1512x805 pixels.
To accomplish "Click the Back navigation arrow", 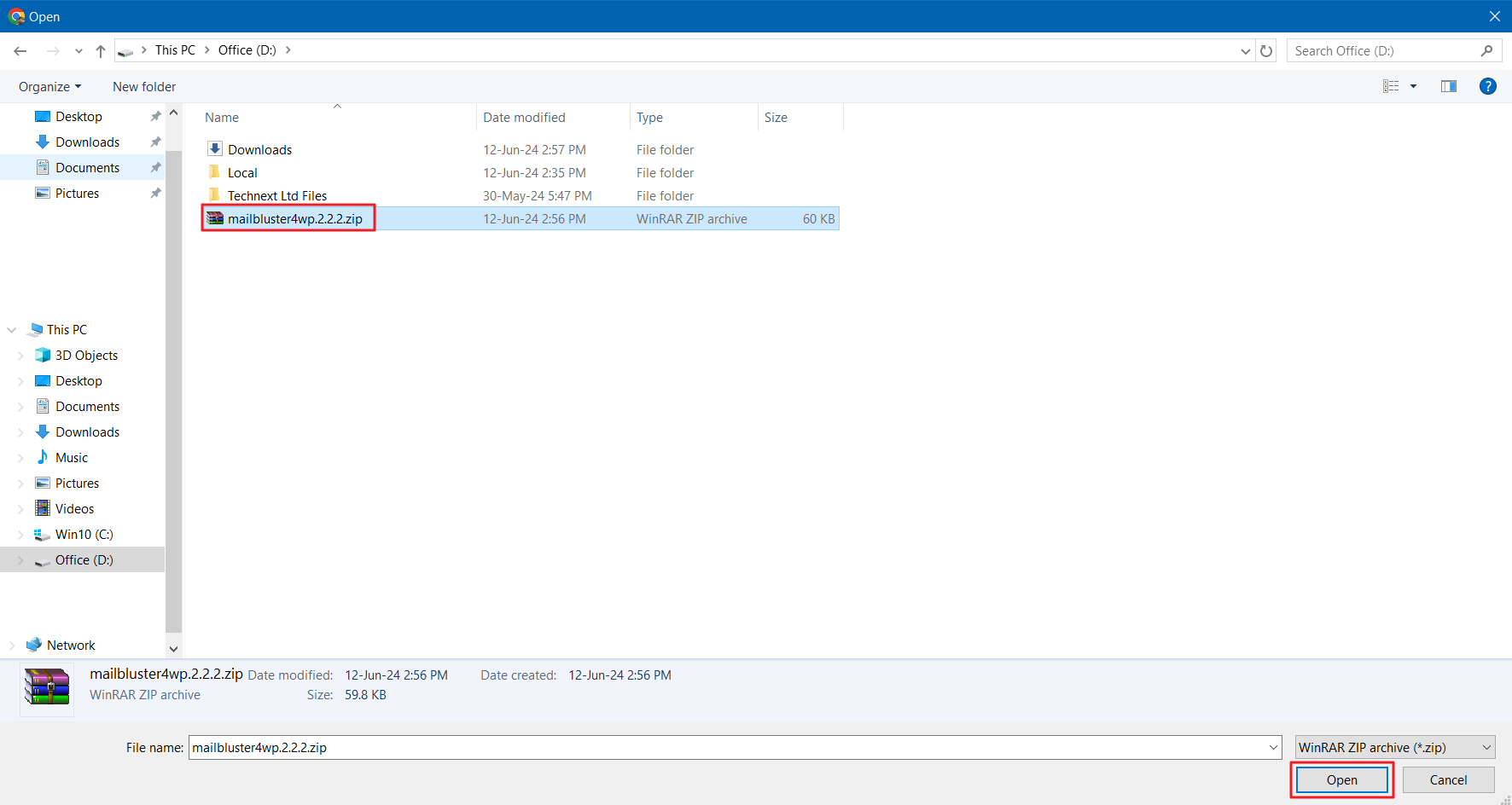I will pyautogui.click(x=20, y=51).
